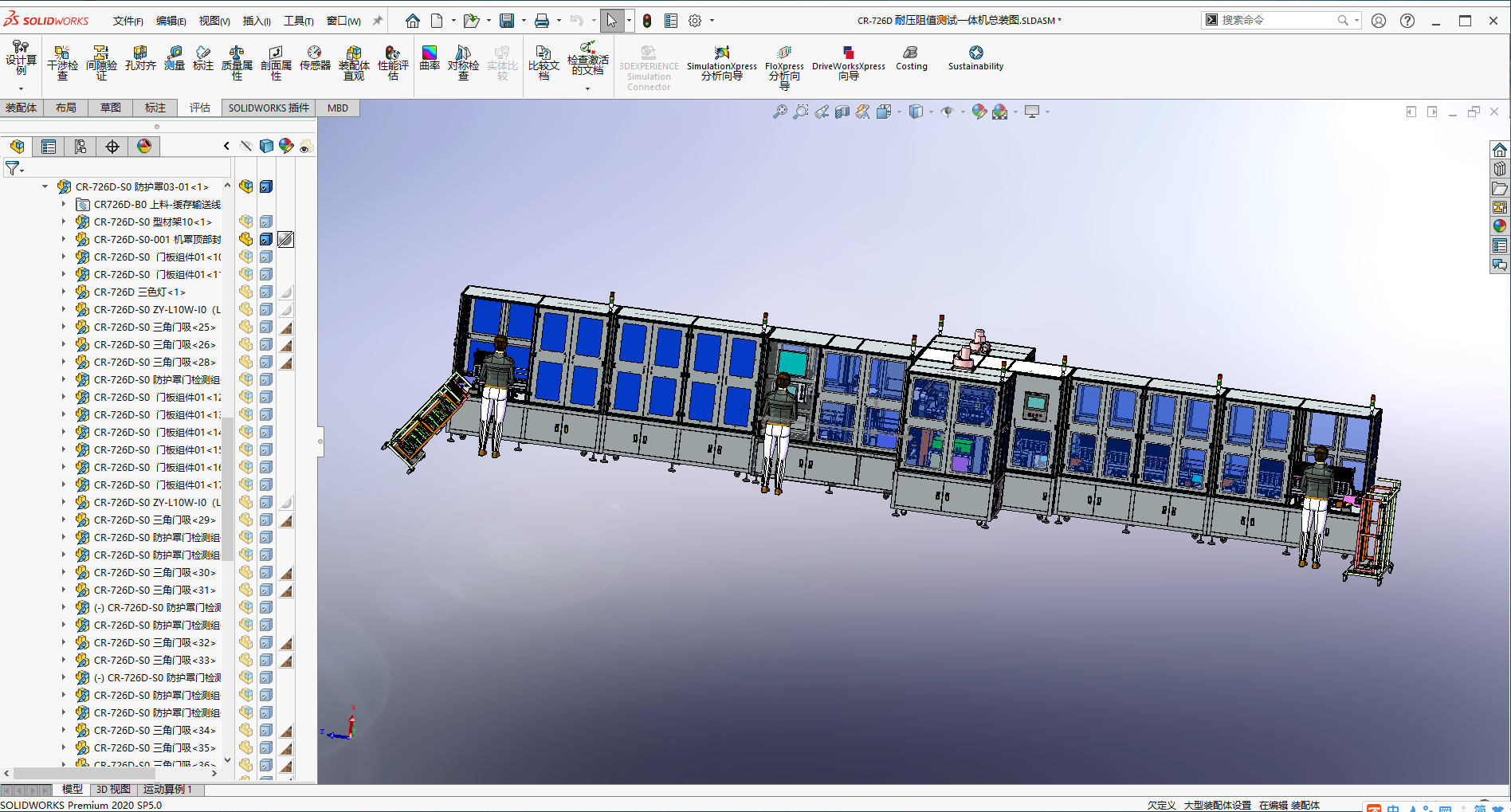The height and width of the screenshot is (812, 1511).
Task: Toggle display mode for CR-726D-S0 三角门吸<30>
Action: click(266, 572)
